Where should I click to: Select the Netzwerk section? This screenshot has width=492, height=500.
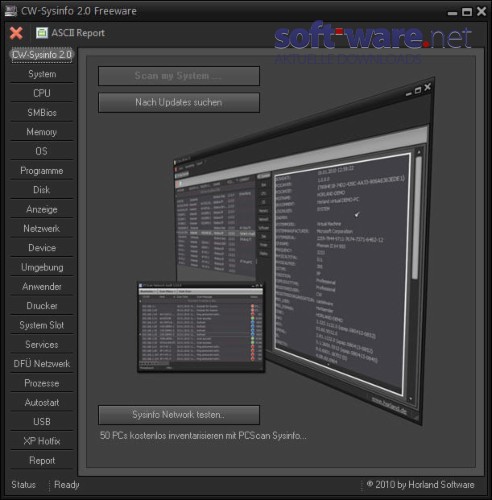(x=42, y=229)
